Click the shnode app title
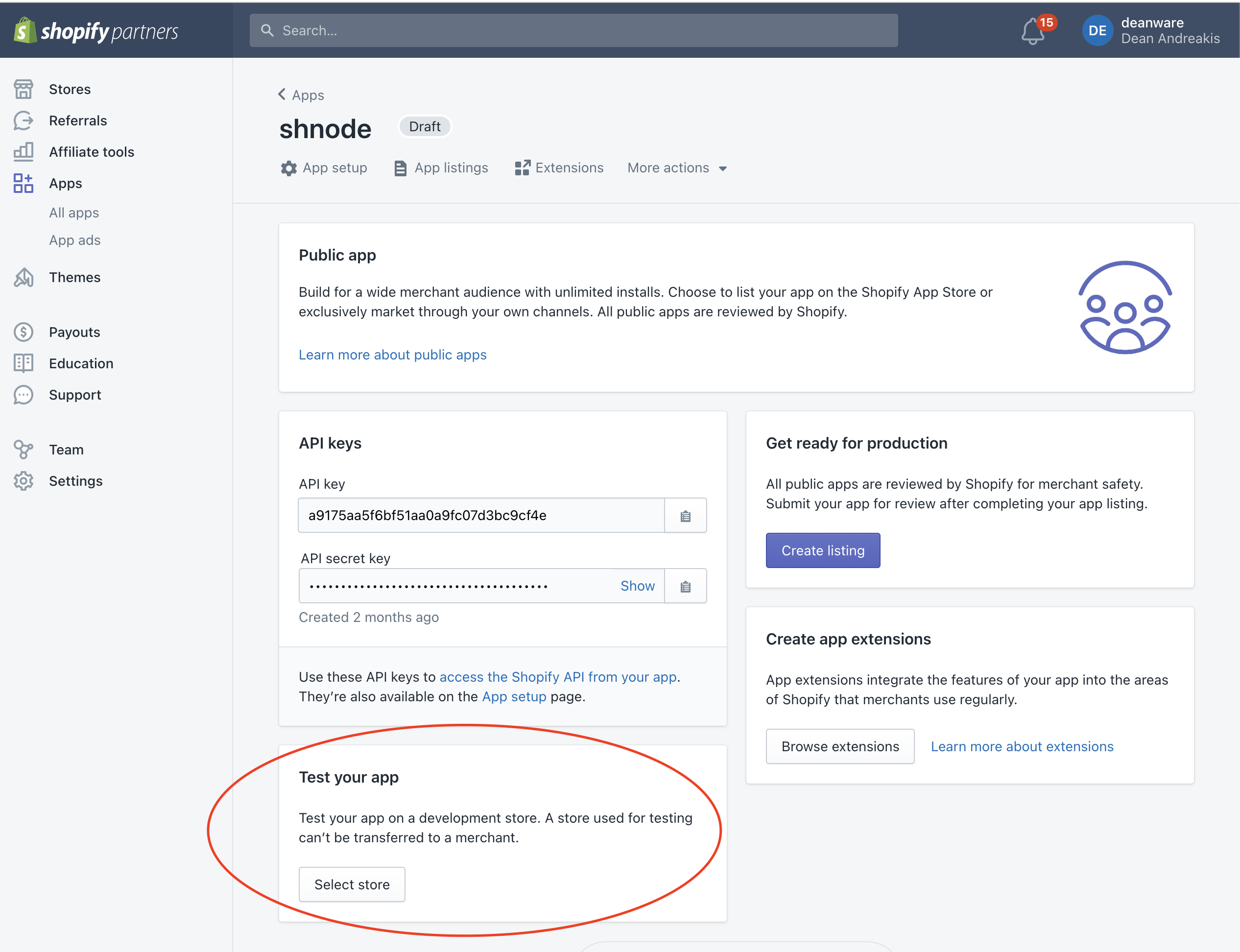 [325, 129]
